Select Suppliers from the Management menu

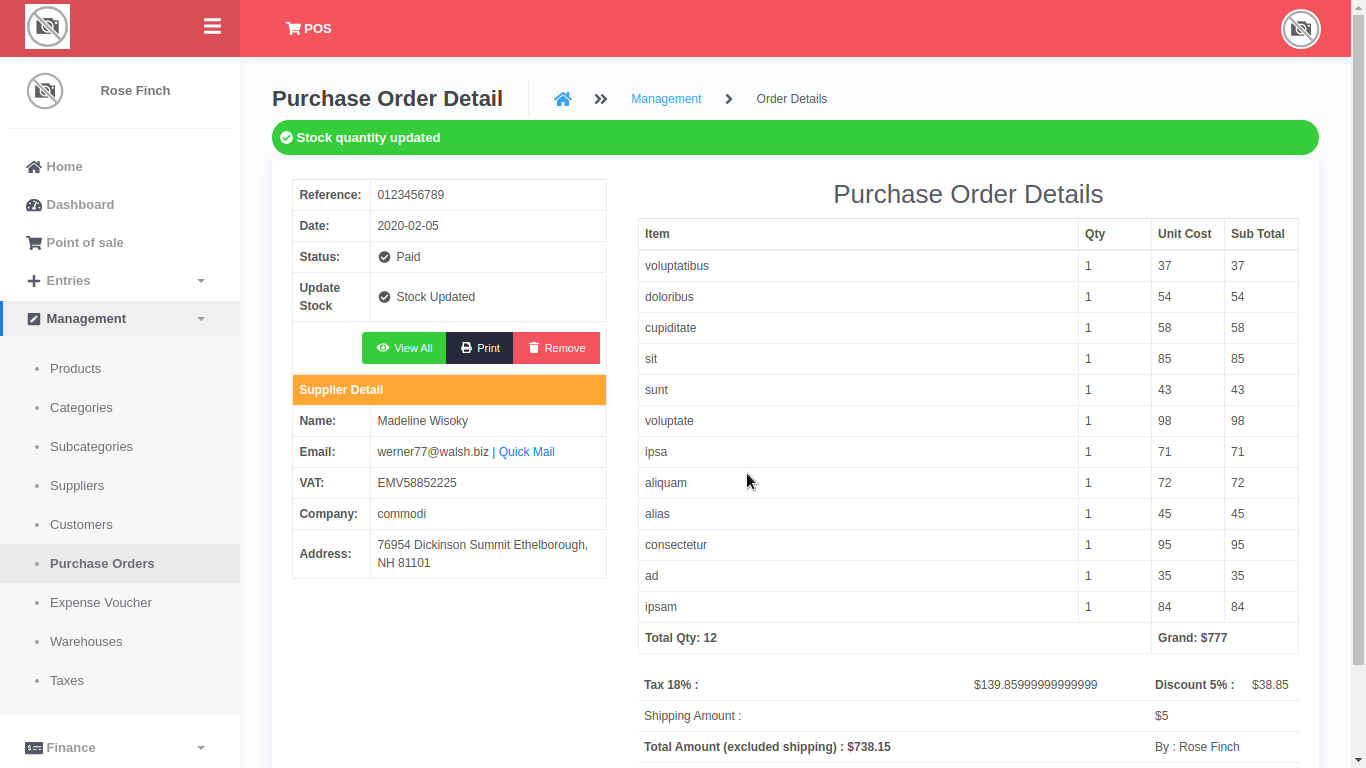point(76,485)
